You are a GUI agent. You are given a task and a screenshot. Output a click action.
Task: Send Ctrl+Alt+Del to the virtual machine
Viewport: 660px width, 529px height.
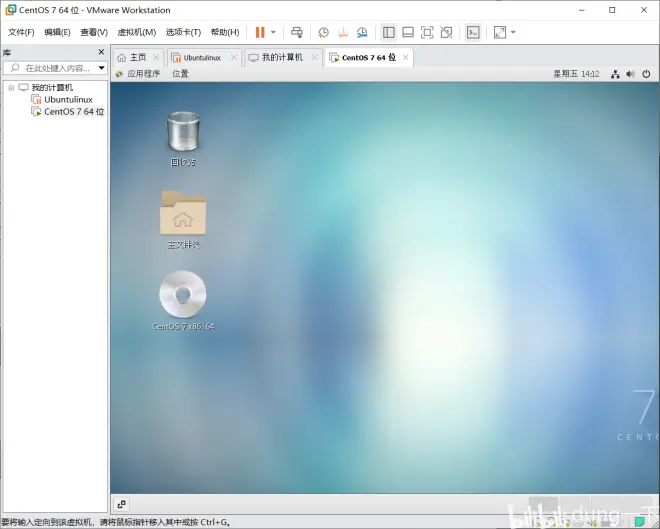pyautogui.click(x=297, y=32)
